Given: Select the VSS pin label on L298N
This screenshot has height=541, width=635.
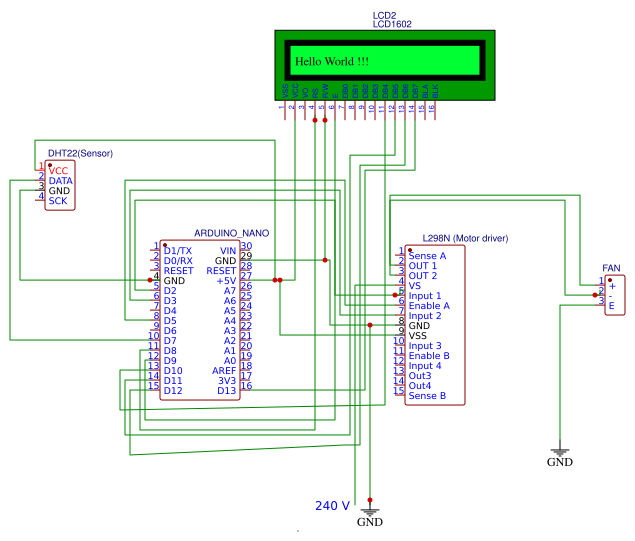Looking at the screenshot, I should (418, 336).
